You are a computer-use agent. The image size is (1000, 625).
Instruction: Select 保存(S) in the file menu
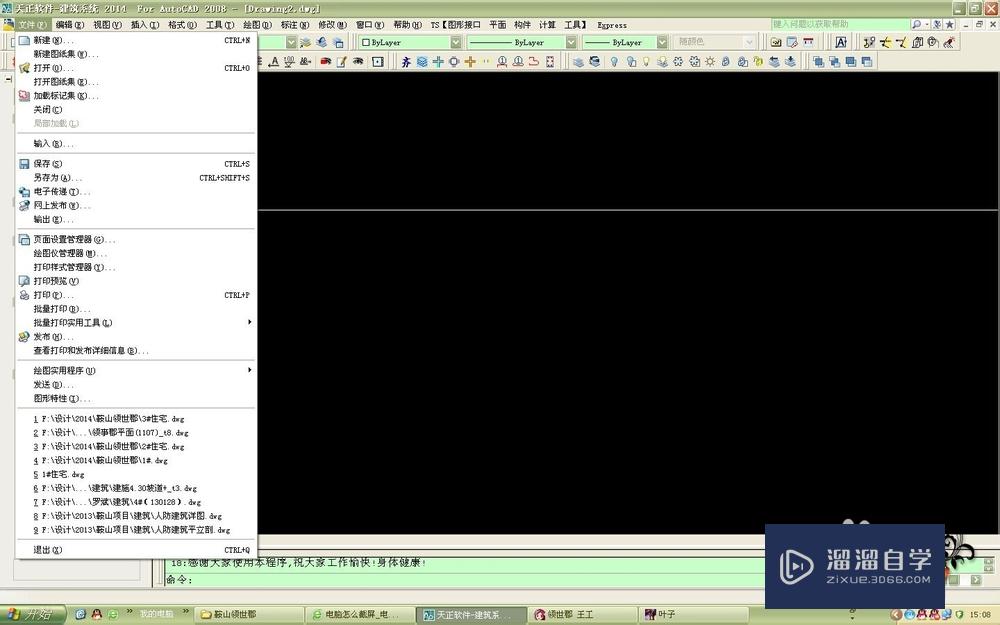coord(136,164)
